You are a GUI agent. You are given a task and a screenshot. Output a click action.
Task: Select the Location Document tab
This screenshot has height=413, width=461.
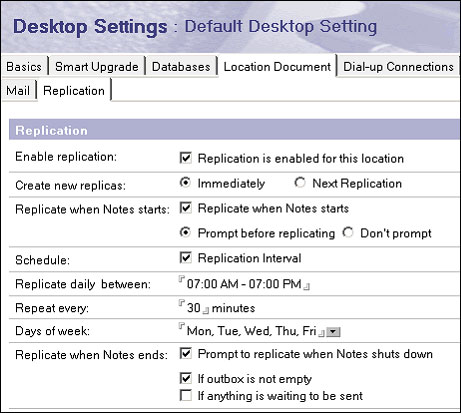point(277,67)
